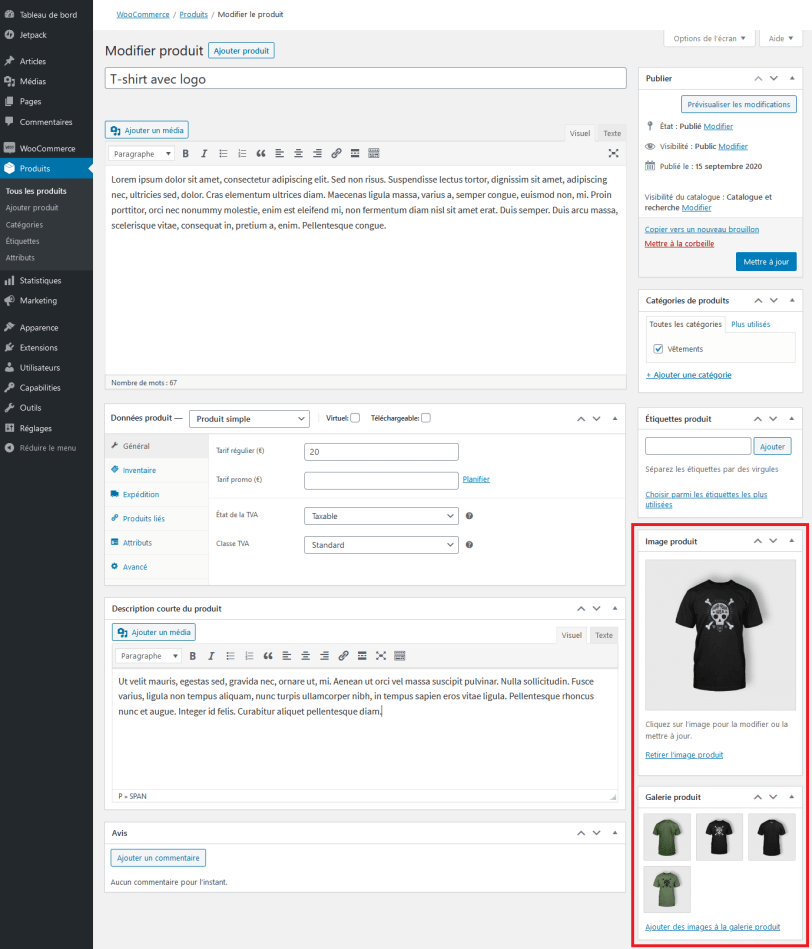Click Retirer l'image produit link
Image resolution: width=812 pixels, height=949 pixels.
[684, 755]
